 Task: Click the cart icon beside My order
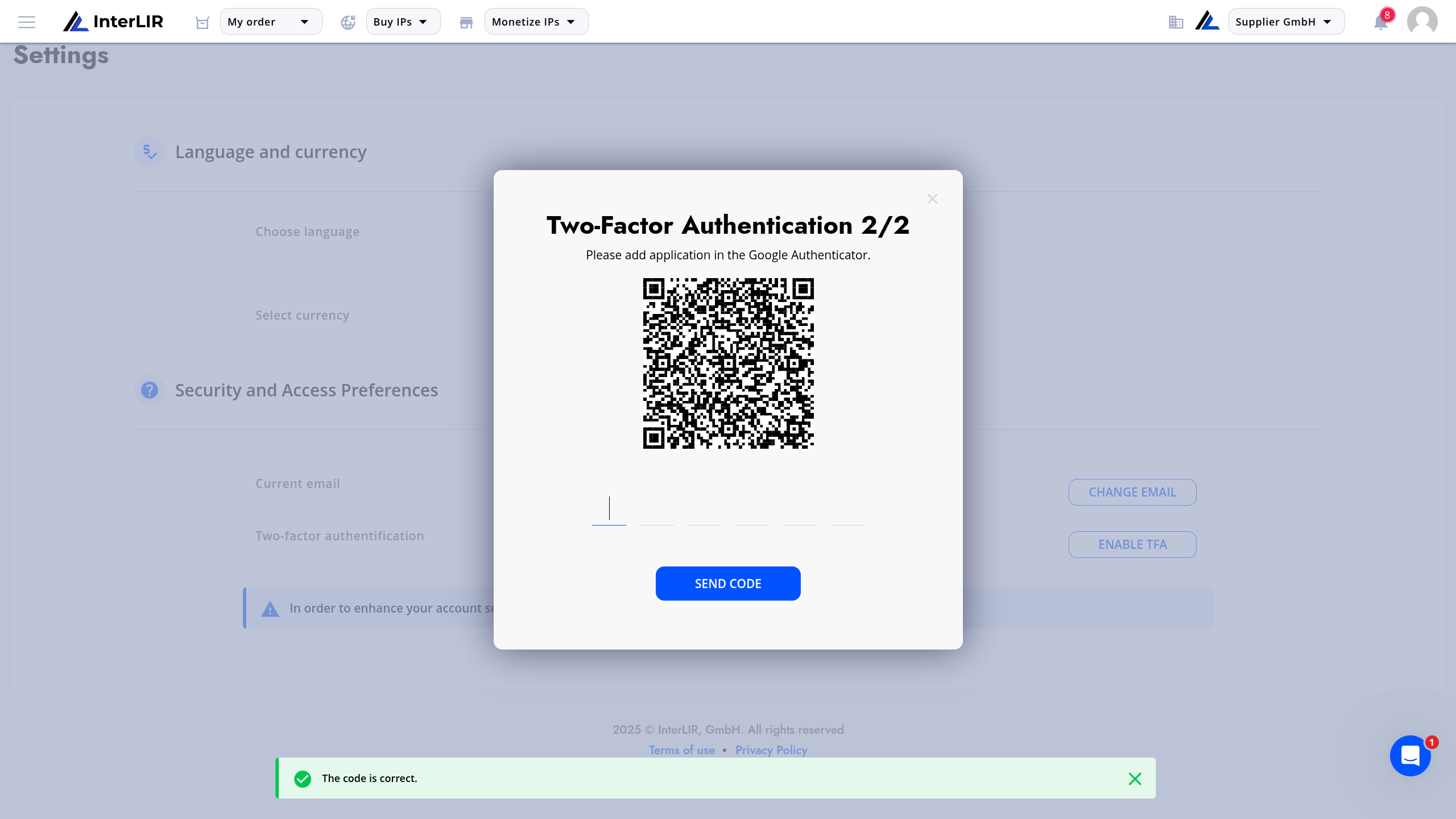point(202,22)
